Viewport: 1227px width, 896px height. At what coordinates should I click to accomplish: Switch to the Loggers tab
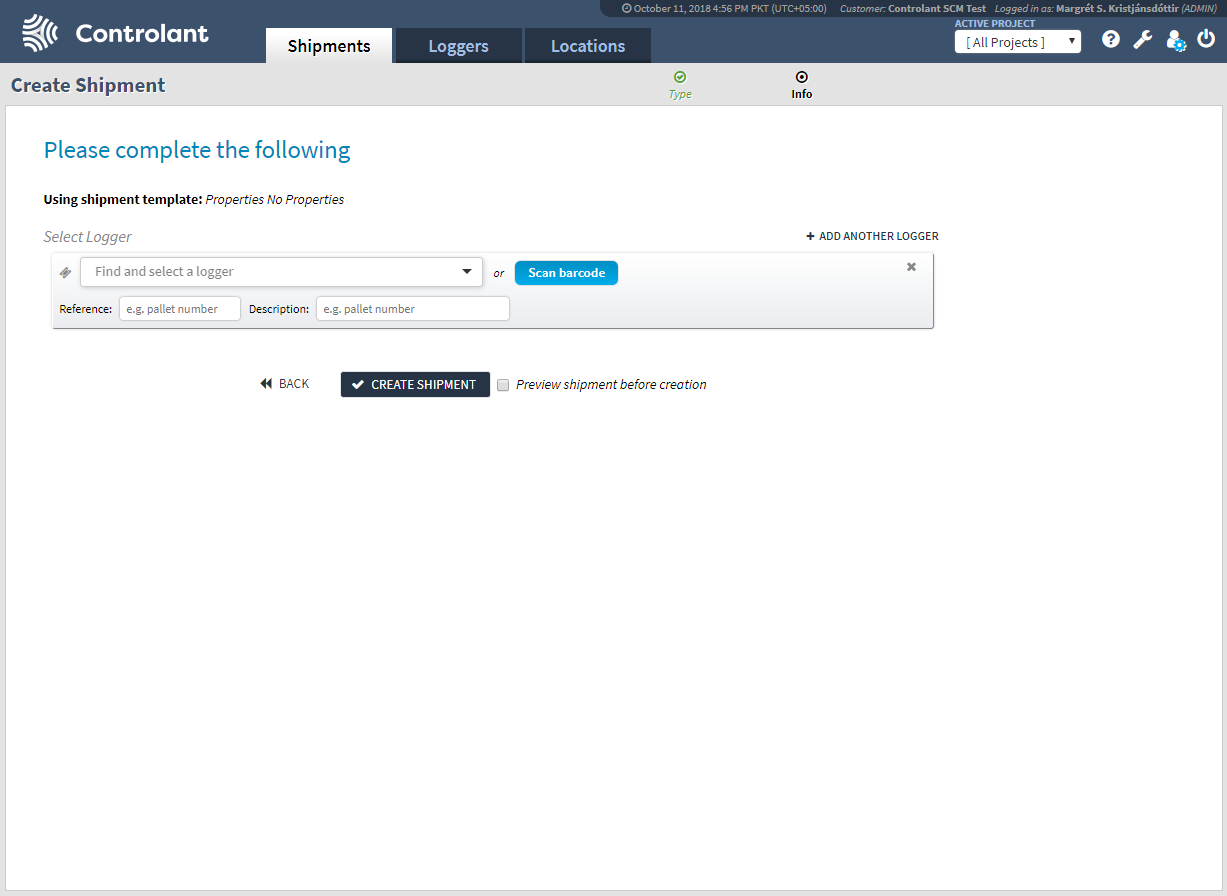(459, 46)
